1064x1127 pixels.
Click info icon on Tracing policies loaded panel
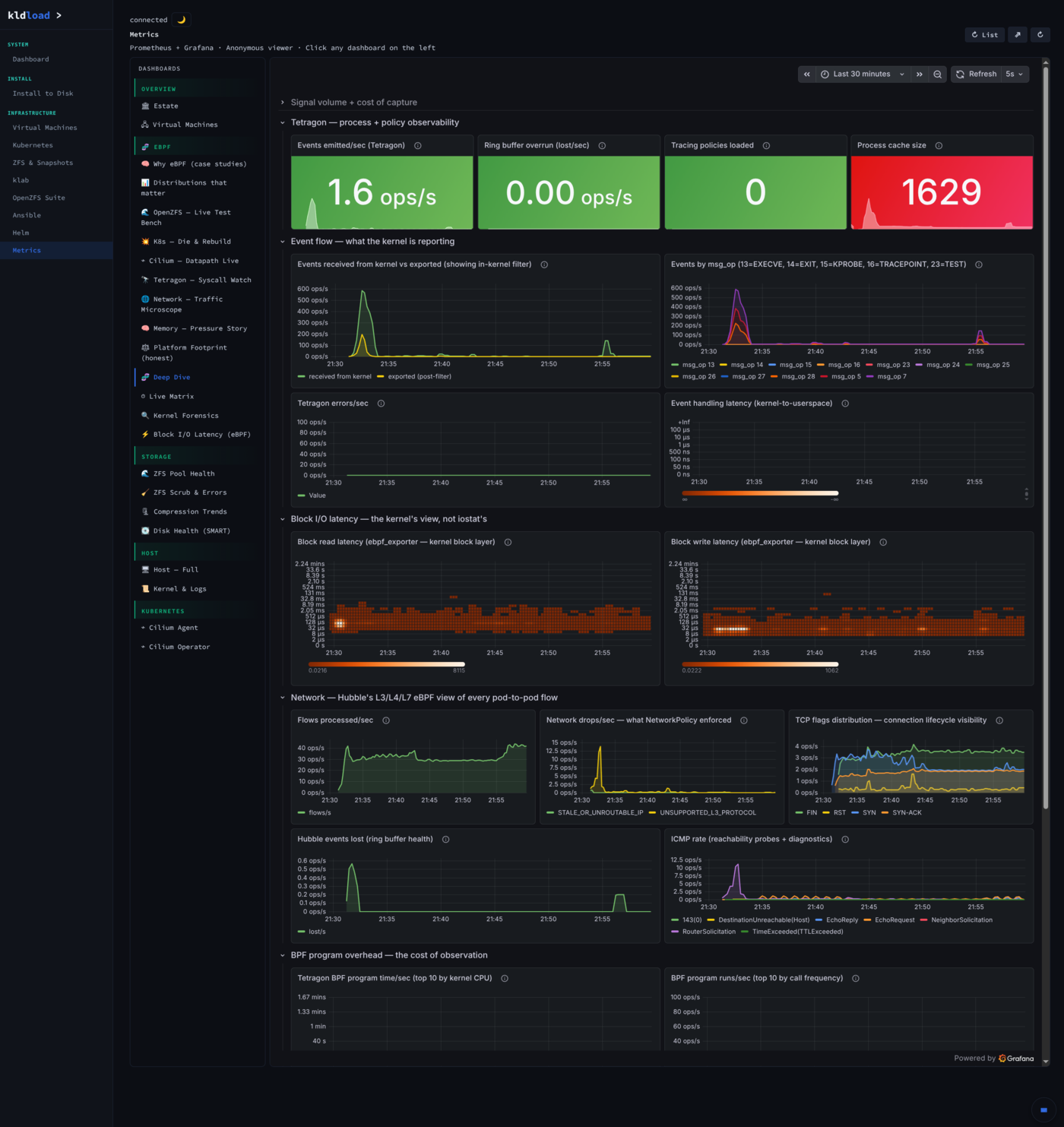[x=766, y=146]
